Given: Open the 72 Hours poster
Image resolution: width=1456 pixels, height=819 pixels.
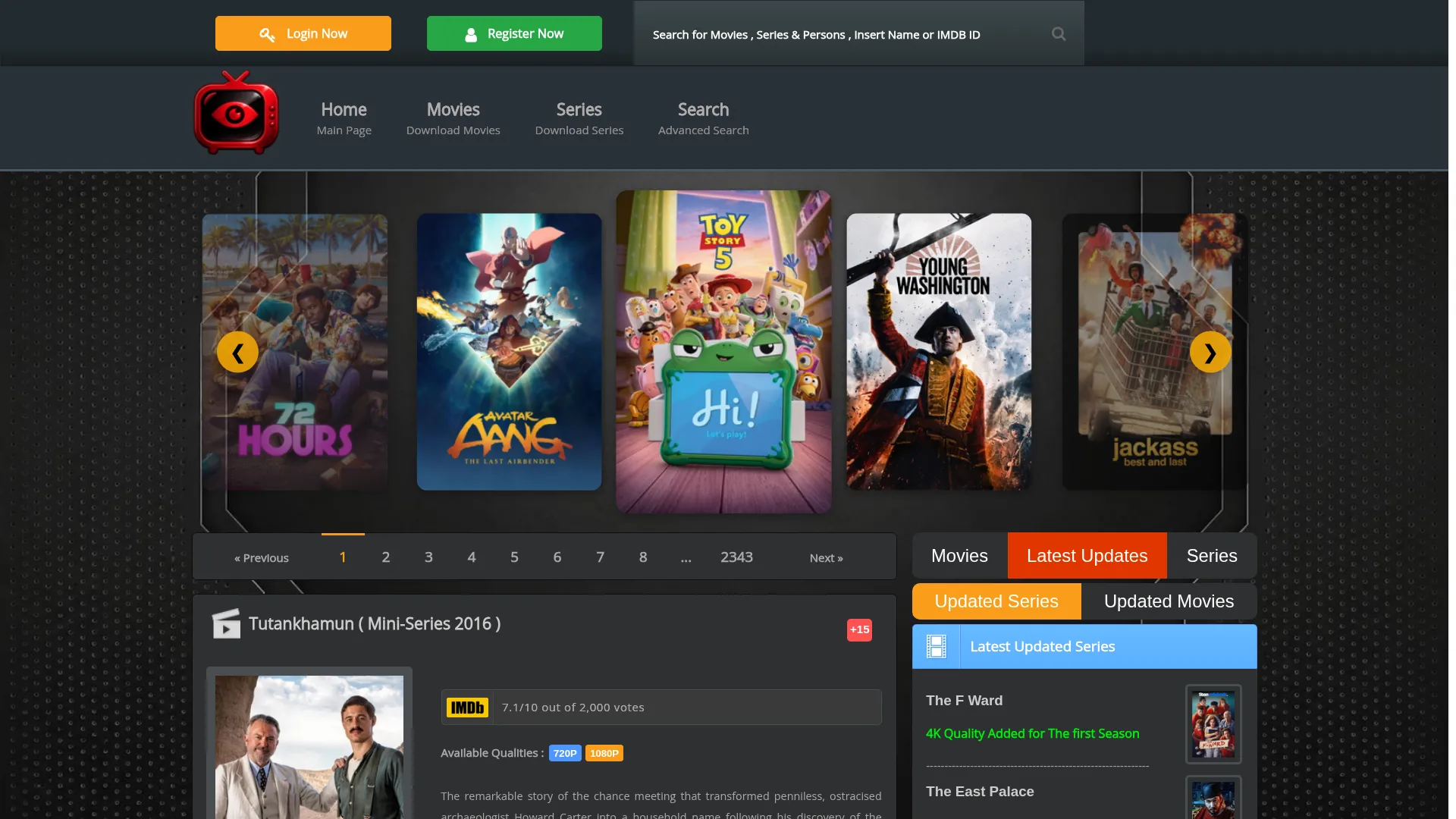Looking at the screenshot, I should [x=295, y=352].
